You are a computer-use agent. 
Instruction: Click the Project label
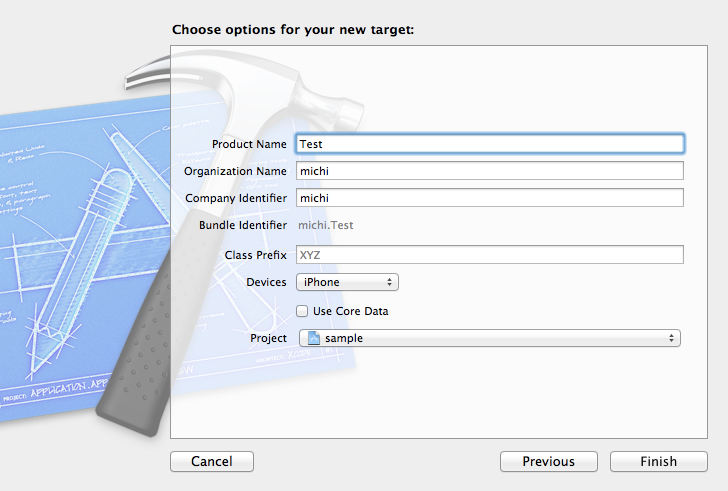click(268, 338)
